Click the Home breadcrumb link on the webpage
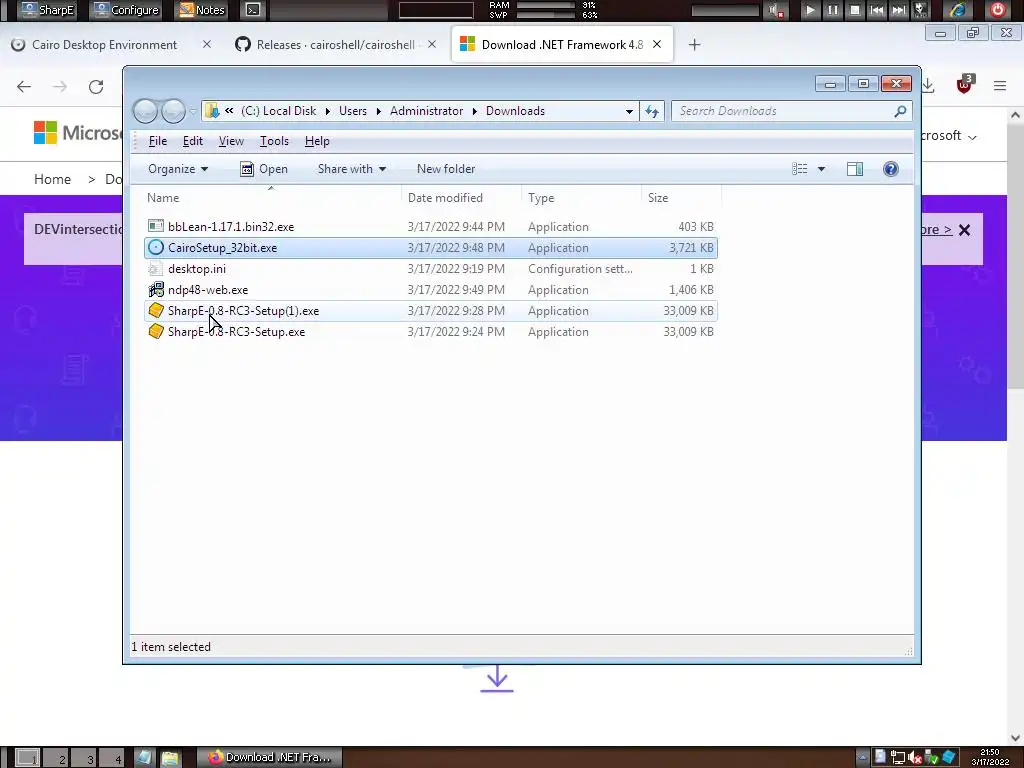Viewport: 1024px width, 768px height. [x=52, y=179]
